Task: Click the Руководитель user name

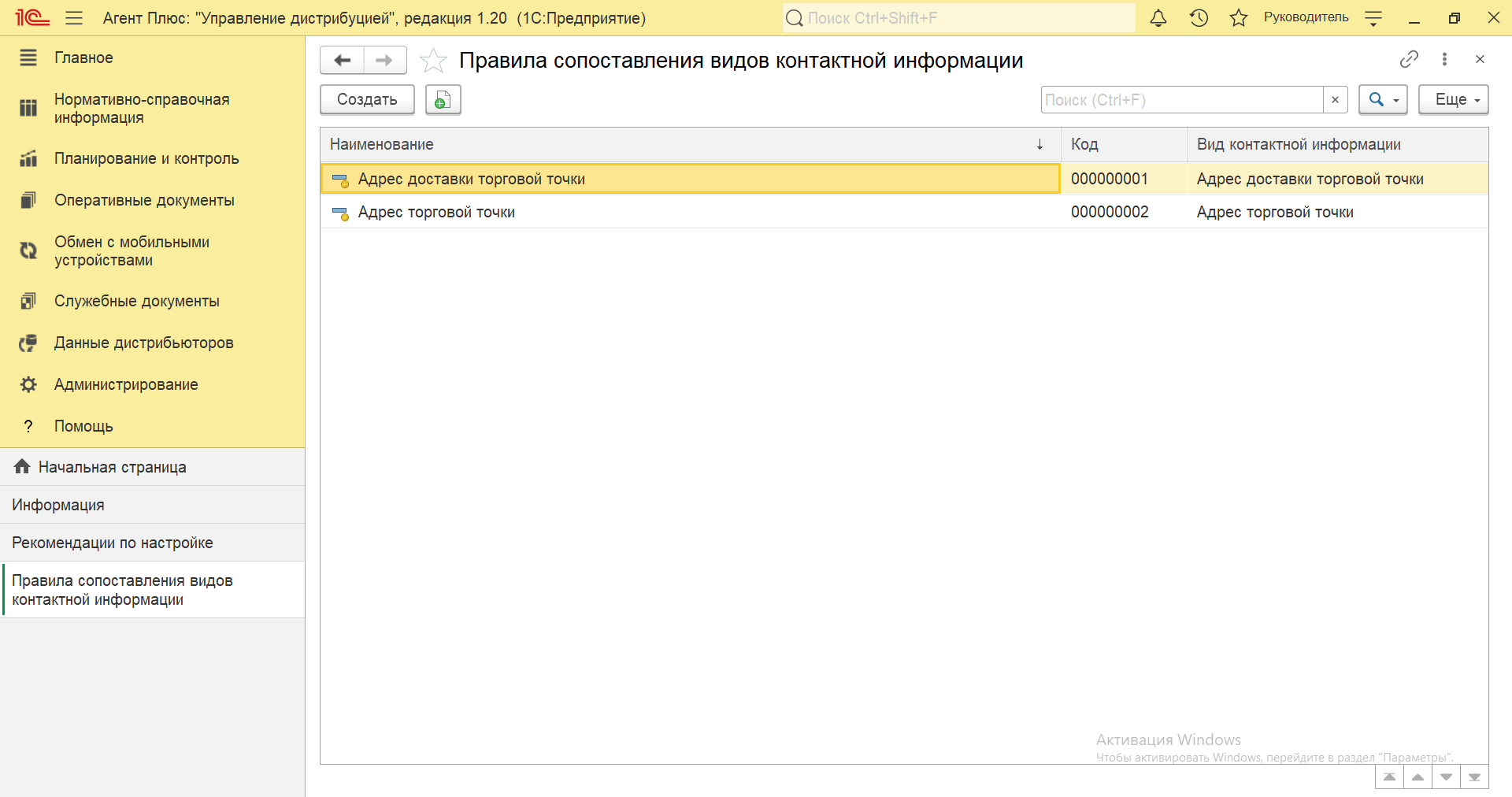Action: tap(1306, 17)
